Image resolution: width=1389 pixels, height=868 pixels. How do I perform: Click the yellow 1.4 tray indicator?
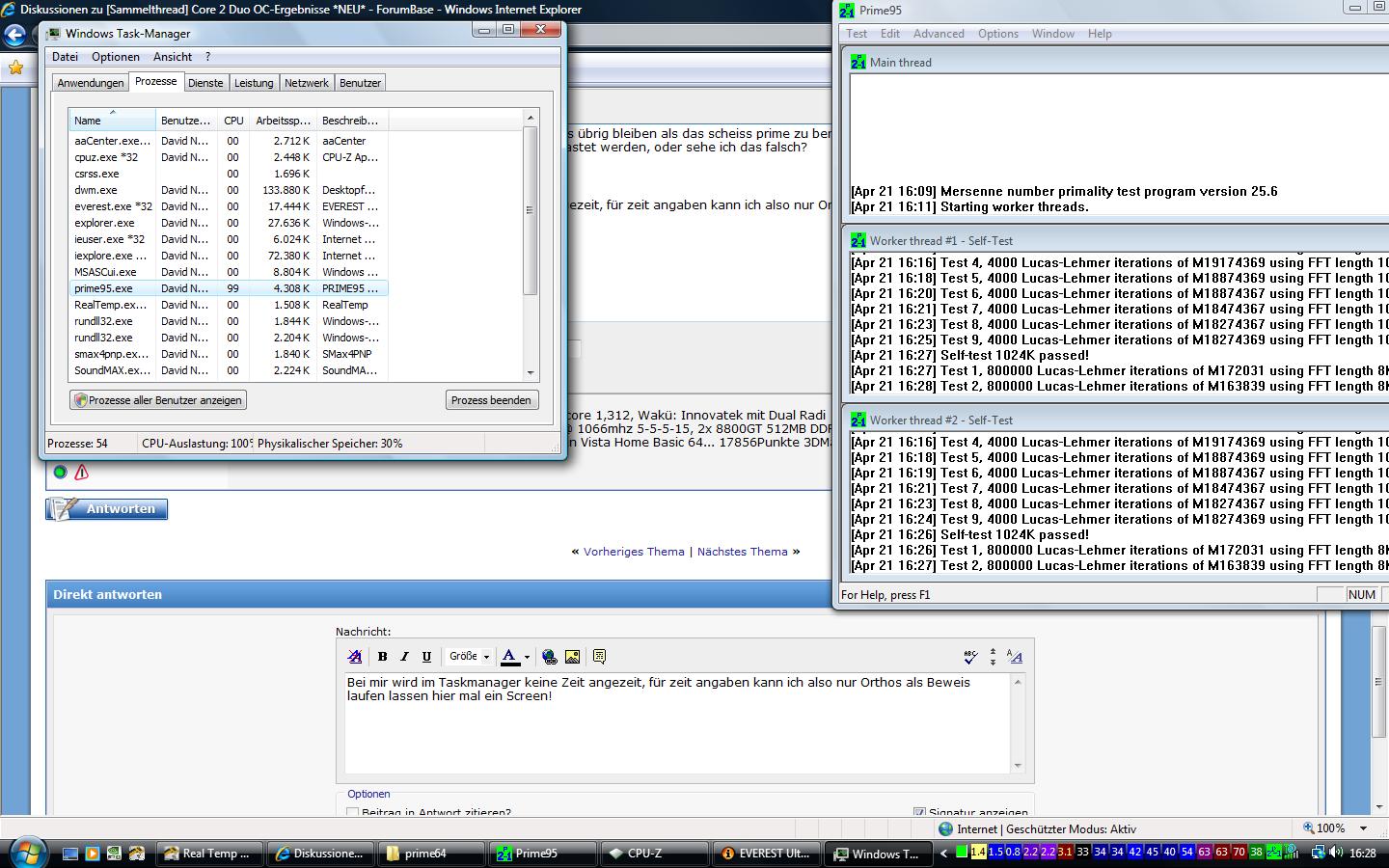(x=978, y=852)
